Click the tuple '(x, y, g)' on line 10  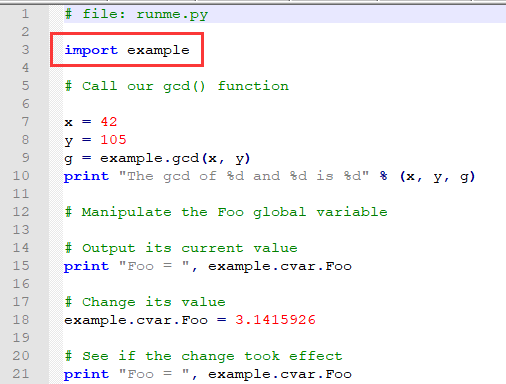click(437, 176)
